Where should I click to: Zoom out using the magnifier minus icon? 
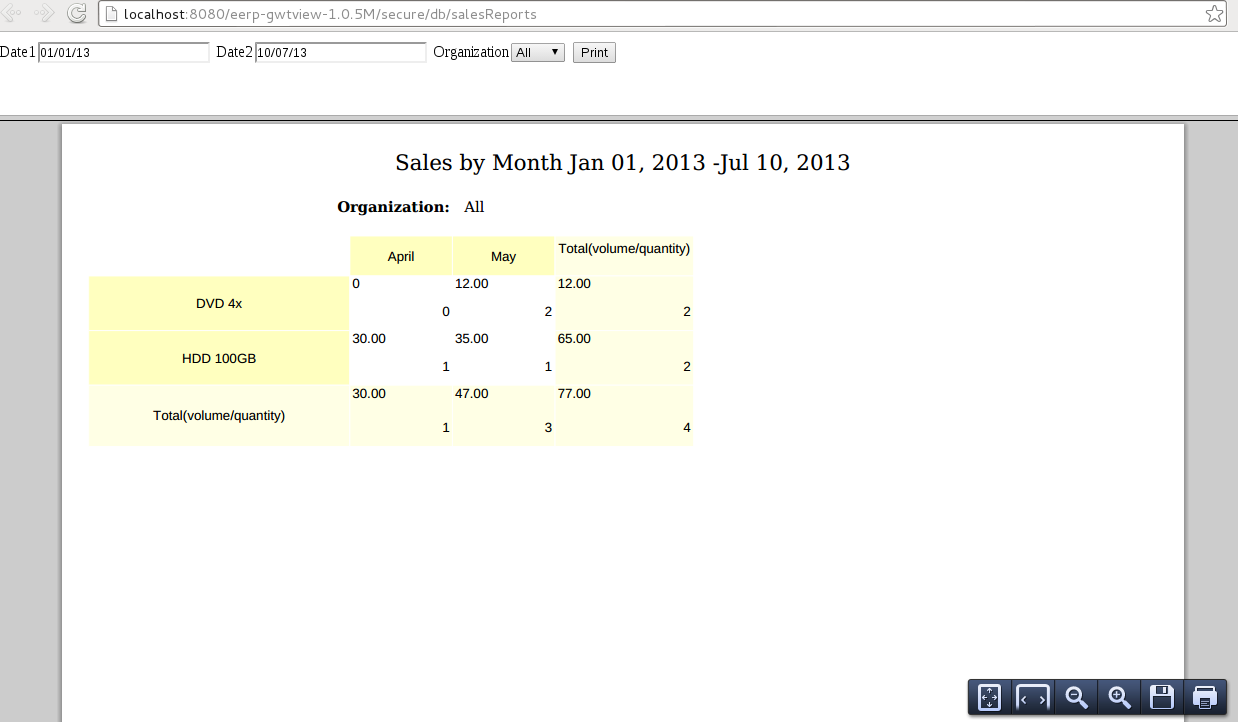[x=1075, y=697]
